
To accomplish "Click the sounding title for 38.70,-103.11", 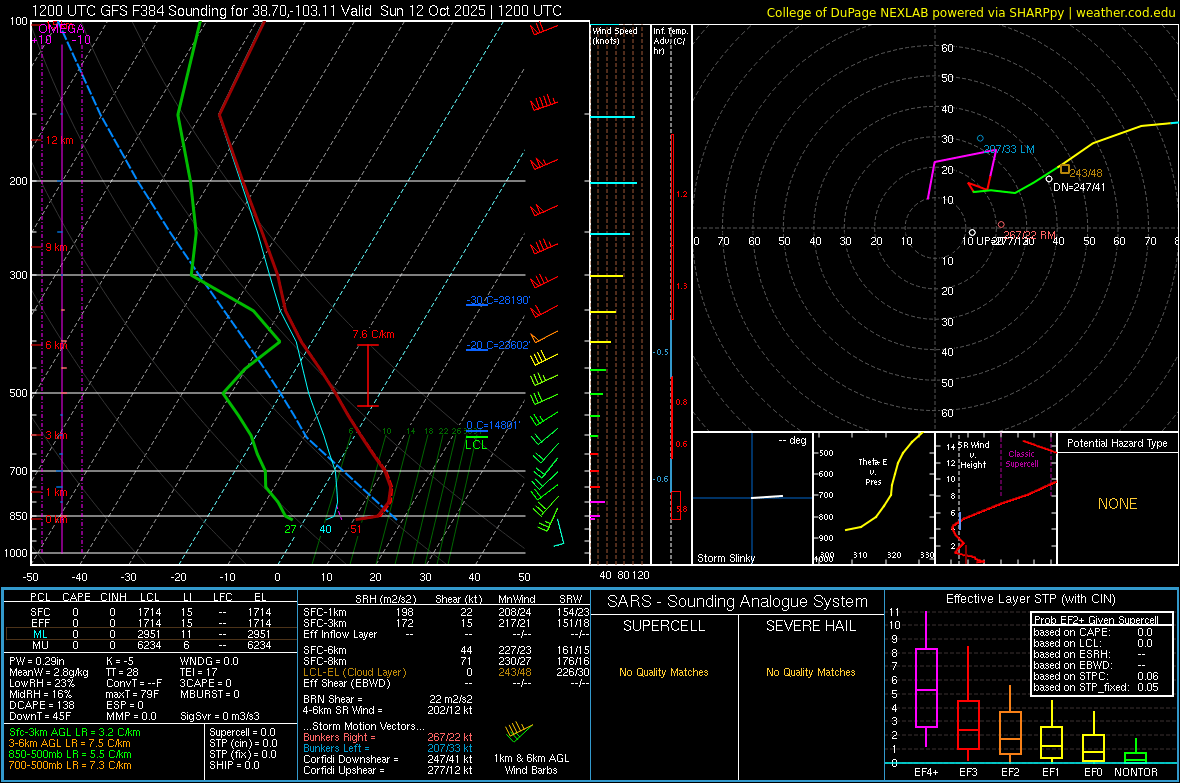I will (297, 11).
